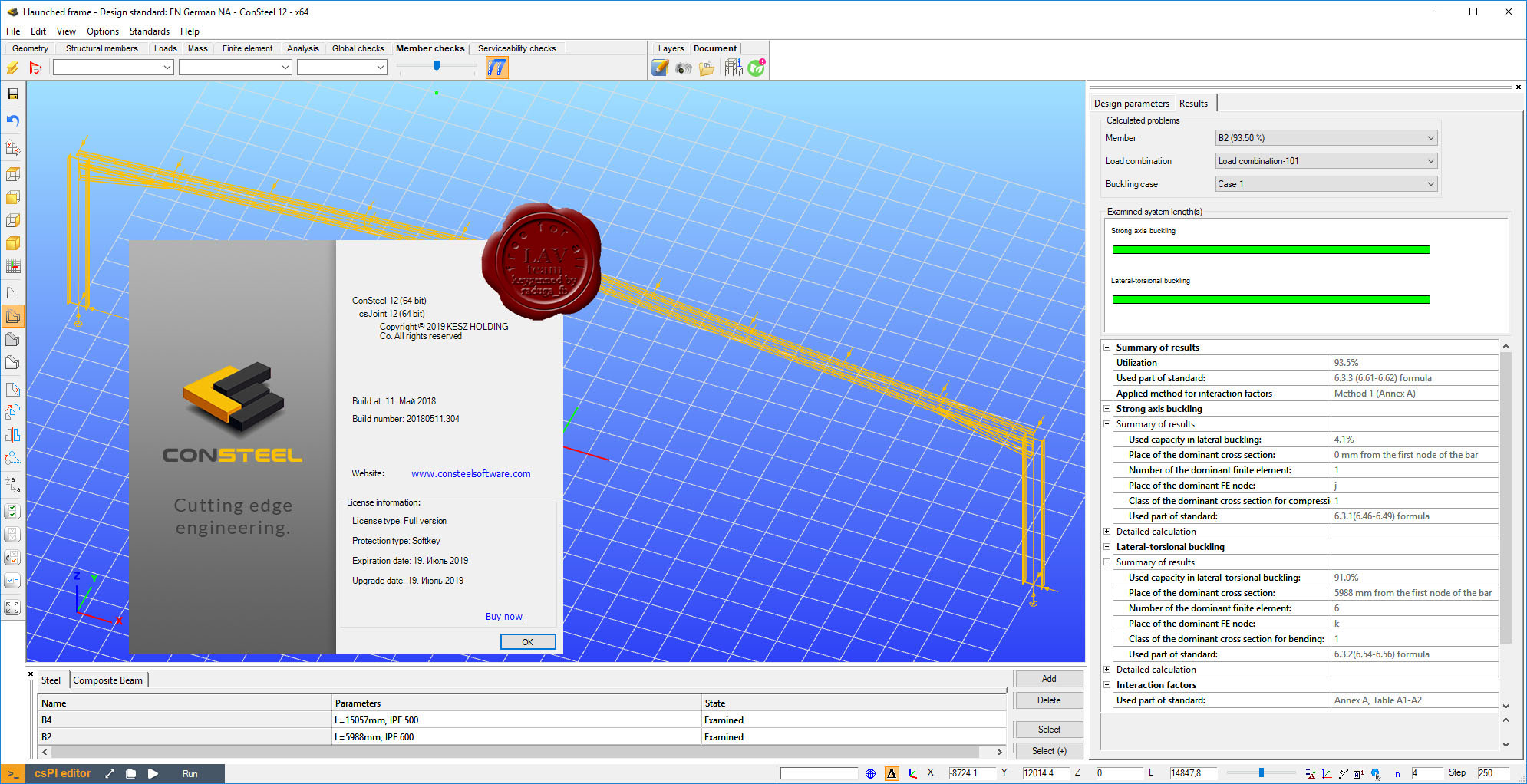Click the blue undo arrow icon
This screenshot has height=784, width=1527.
pyautogui.click(x=13, y=120)
